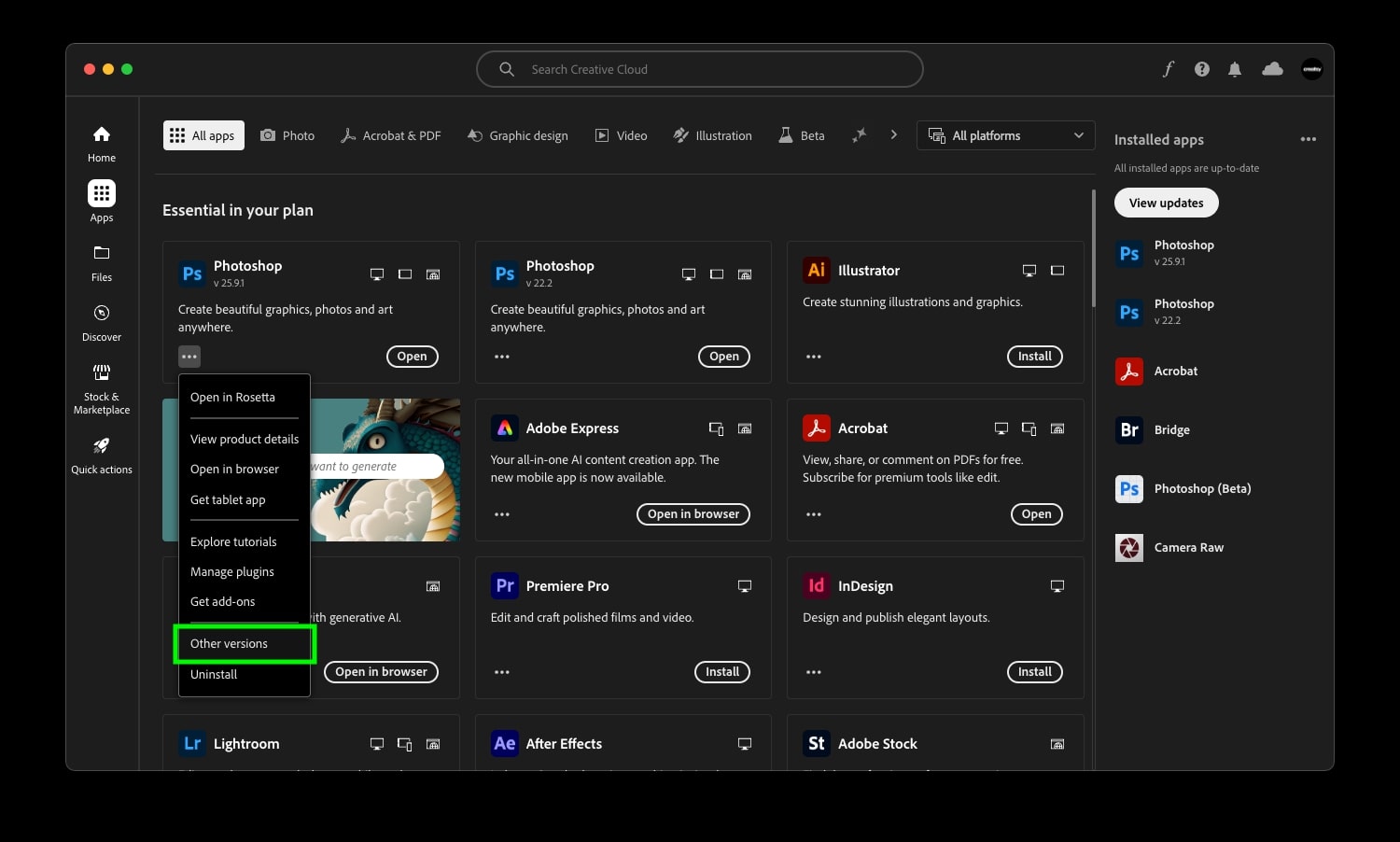Open more options for the Acrobat card
Viewport: 1400px width, 842px height.
pyautogui.click(x=813, y=514)
